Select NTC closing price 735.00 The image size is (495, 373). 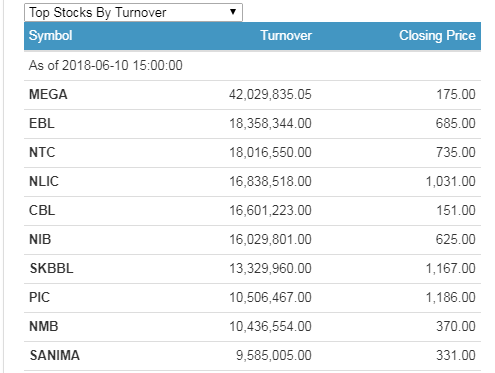coord(456,152)
